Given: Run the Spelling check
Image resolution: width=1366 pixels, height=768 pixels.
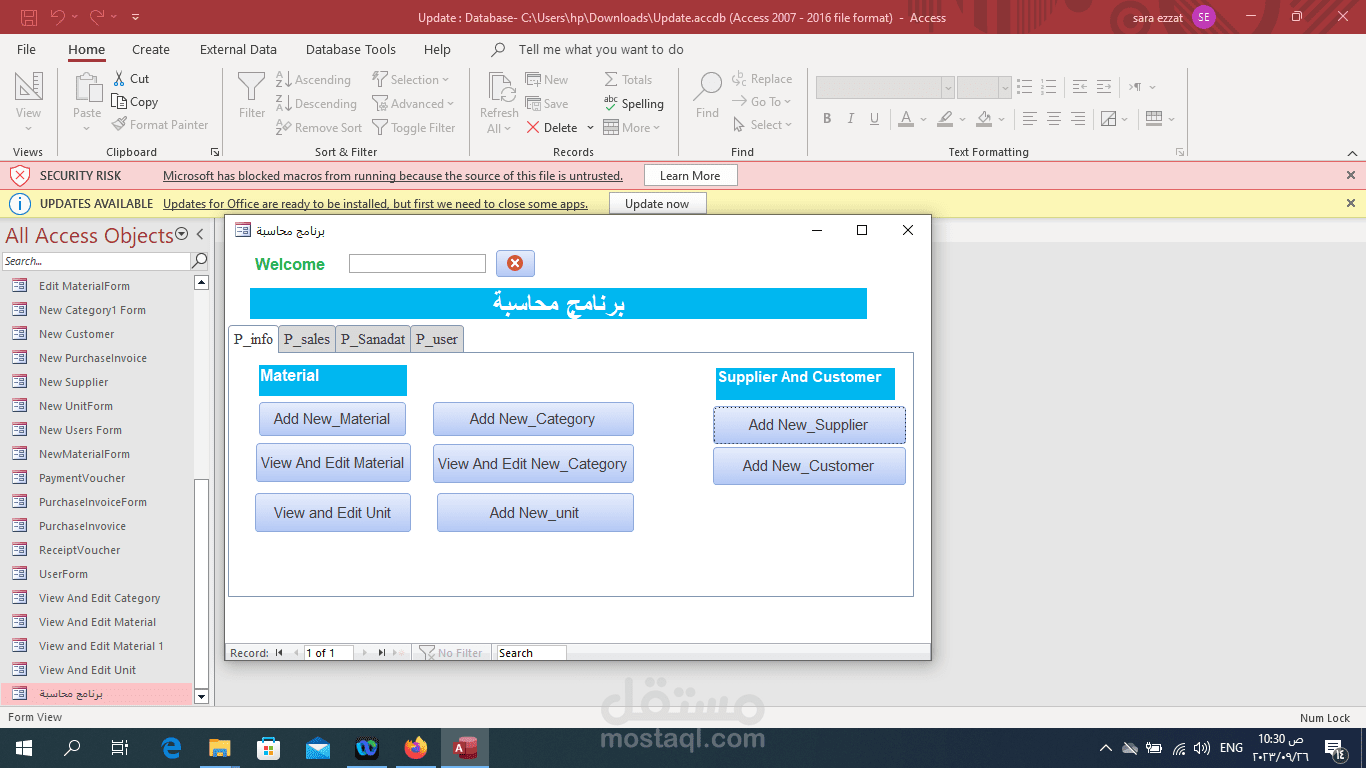Looking at the screenshot, I should [x=634, y=104].
